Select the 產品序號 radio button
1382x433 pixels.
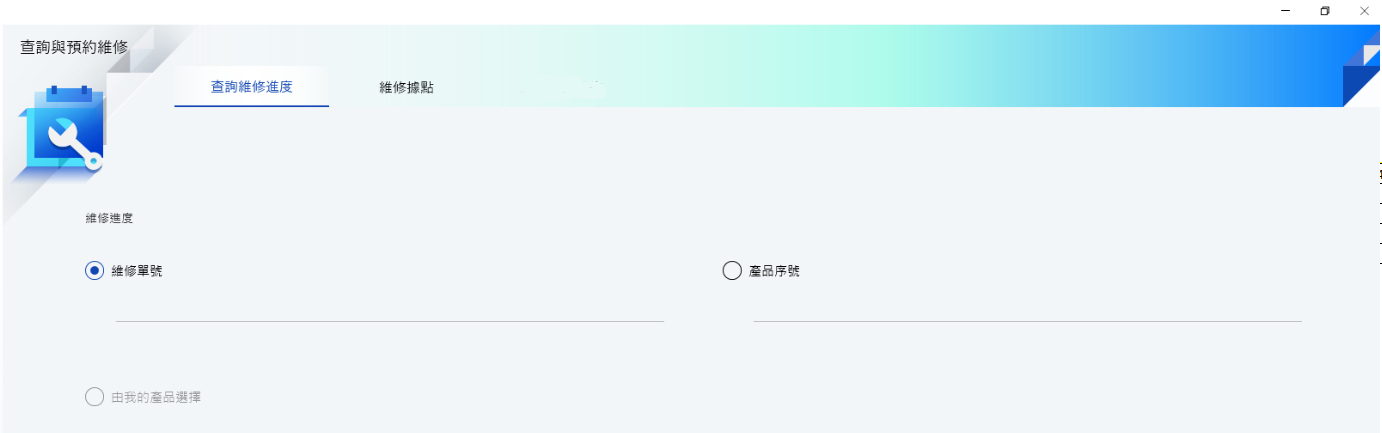point(732,271)
